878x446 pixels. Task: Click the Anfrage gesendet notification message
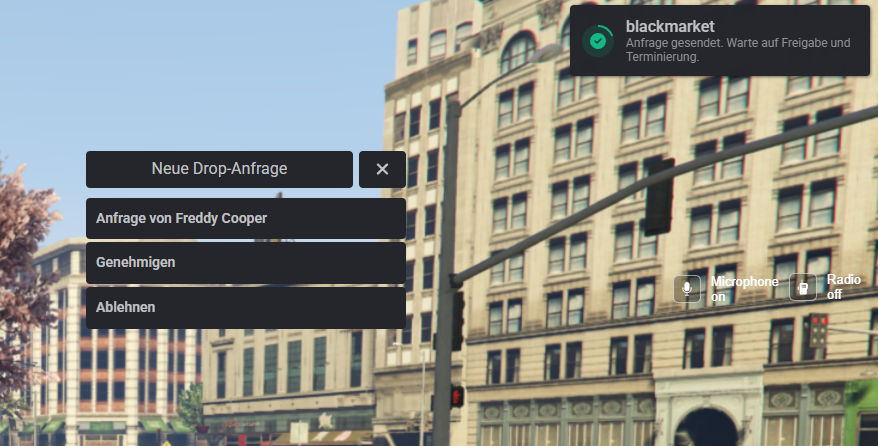[x=738, y=50]
